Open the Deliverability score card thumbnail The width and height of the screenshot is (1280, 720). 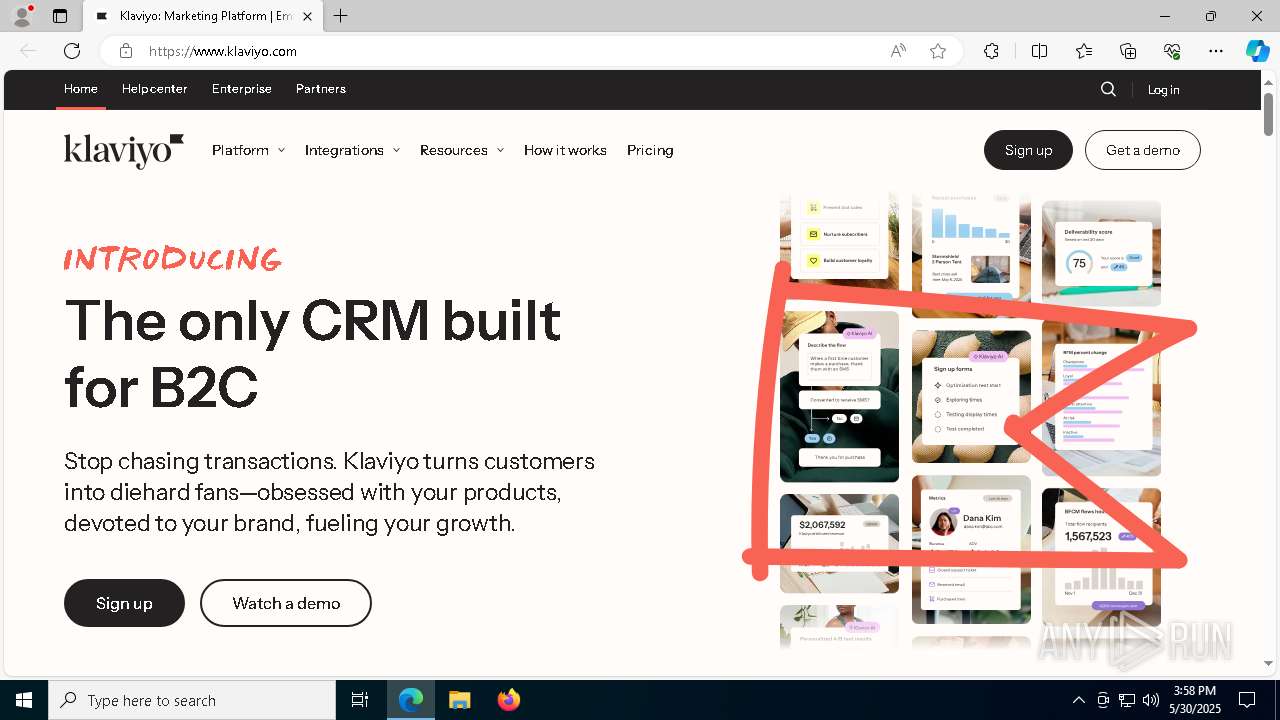[x=1101, y=253]
